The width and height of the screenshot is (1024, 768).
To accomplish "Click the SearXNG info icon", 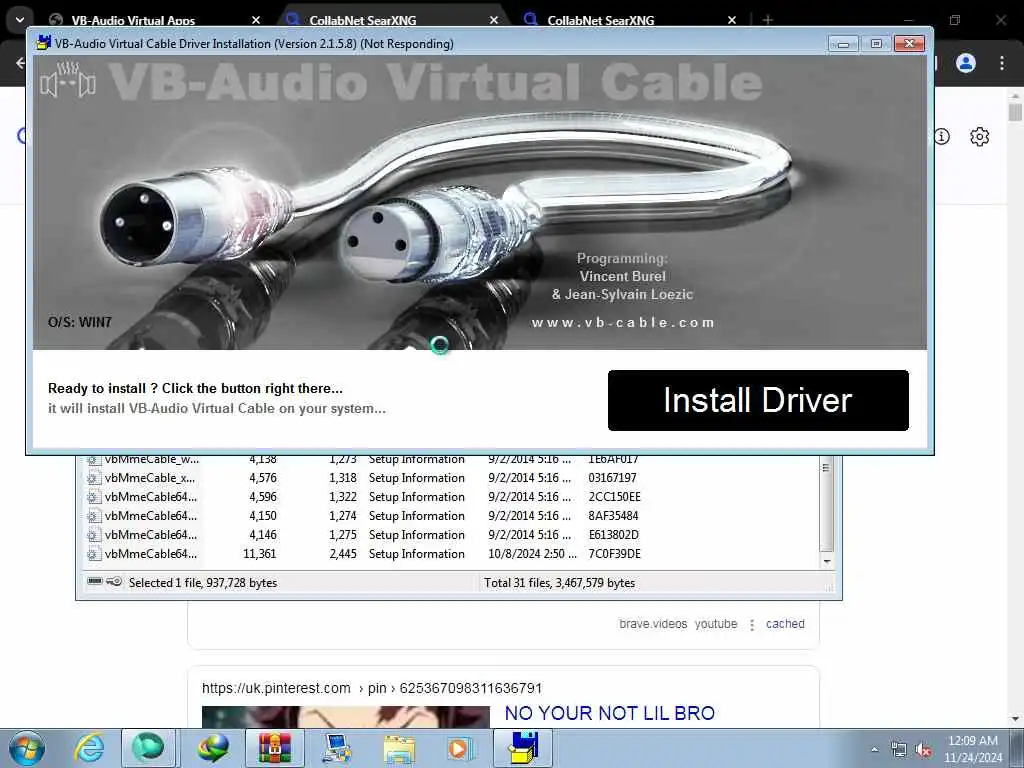I will pos(942,136).
